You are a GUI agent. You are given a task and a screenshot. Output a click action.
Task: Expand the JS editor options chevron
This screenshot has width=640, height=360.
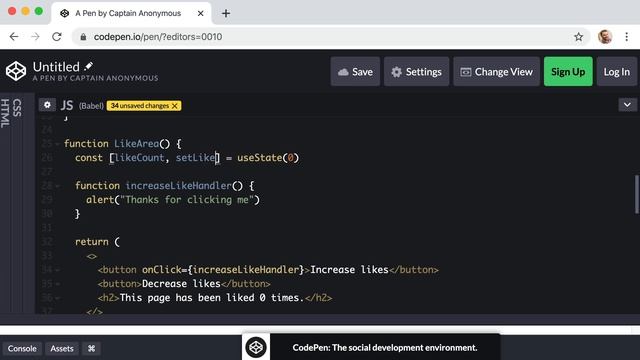click(x=627, y=105)
